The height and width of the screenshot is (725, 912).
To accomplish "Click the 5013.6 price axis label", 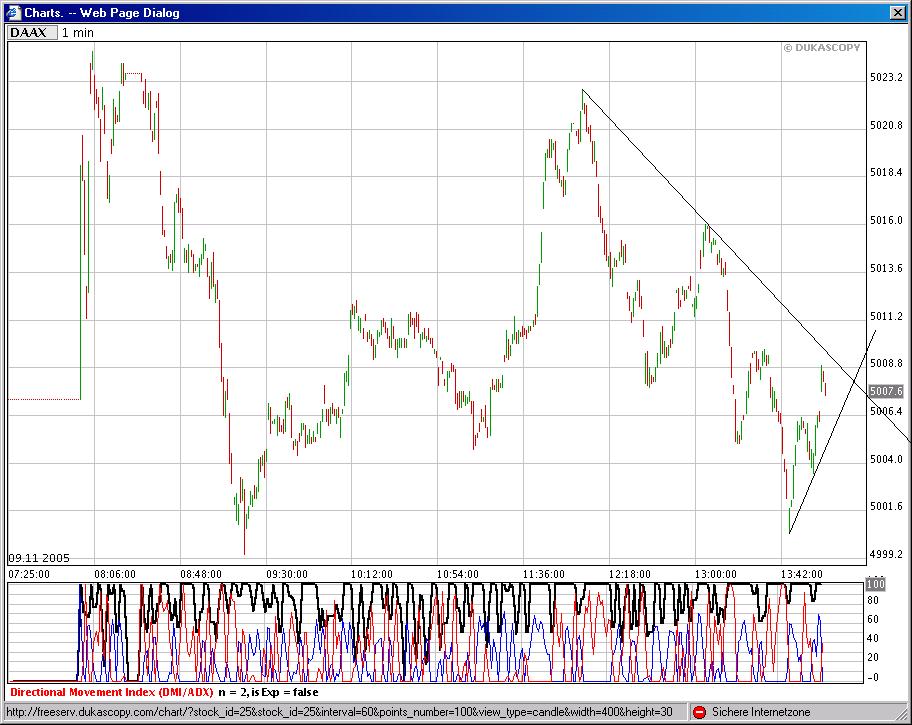I will tap(886, 268).
